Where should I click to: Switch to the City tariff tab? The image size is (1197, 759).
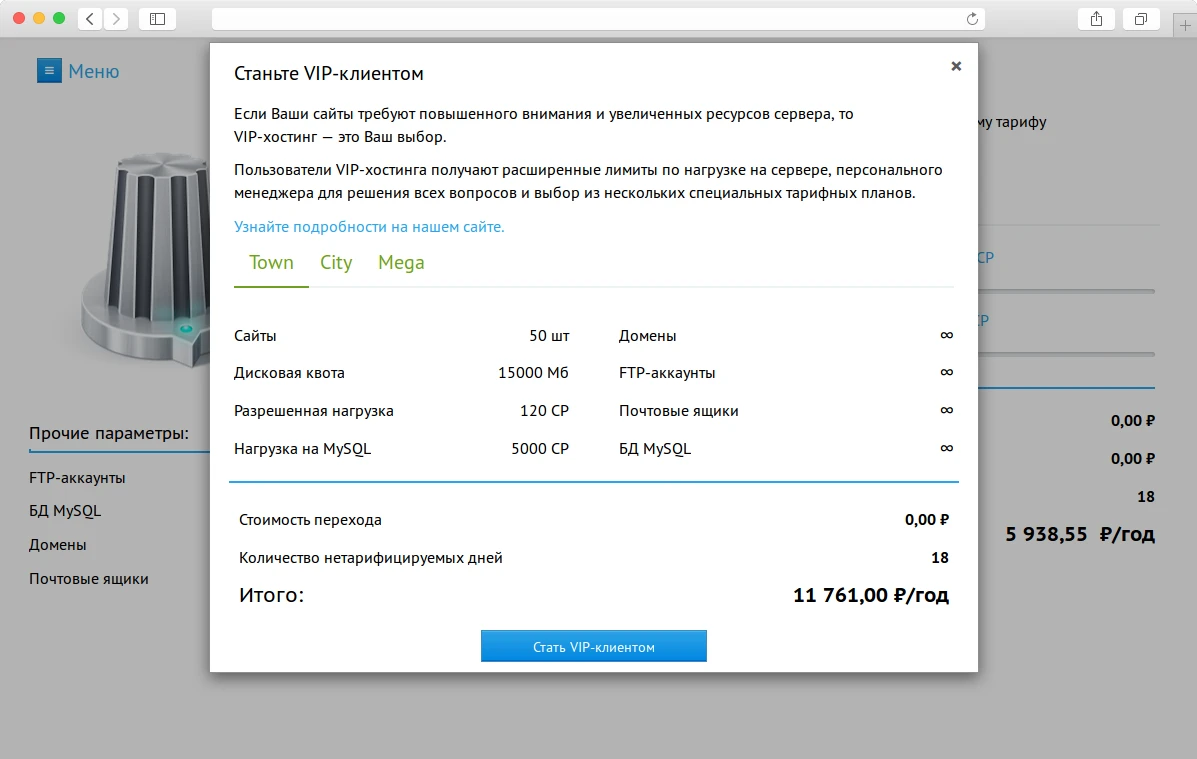[x=336, y=262]
